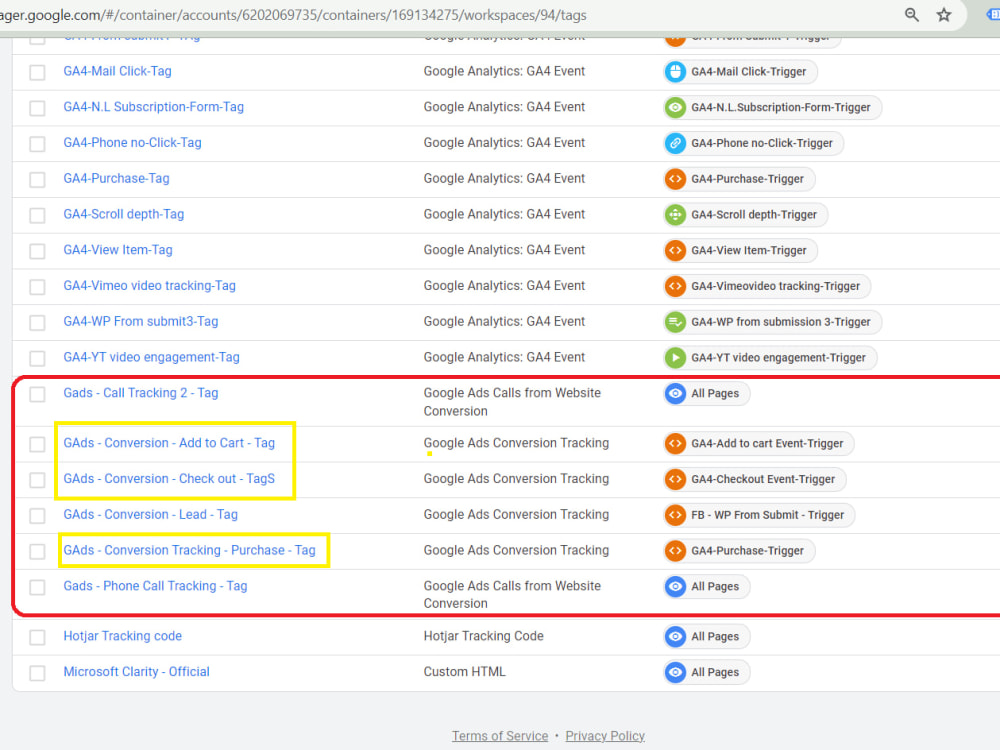1000x750 pixels.
Task: Open GA4-YT video engagement-Tag
Action: pos(151,357)
